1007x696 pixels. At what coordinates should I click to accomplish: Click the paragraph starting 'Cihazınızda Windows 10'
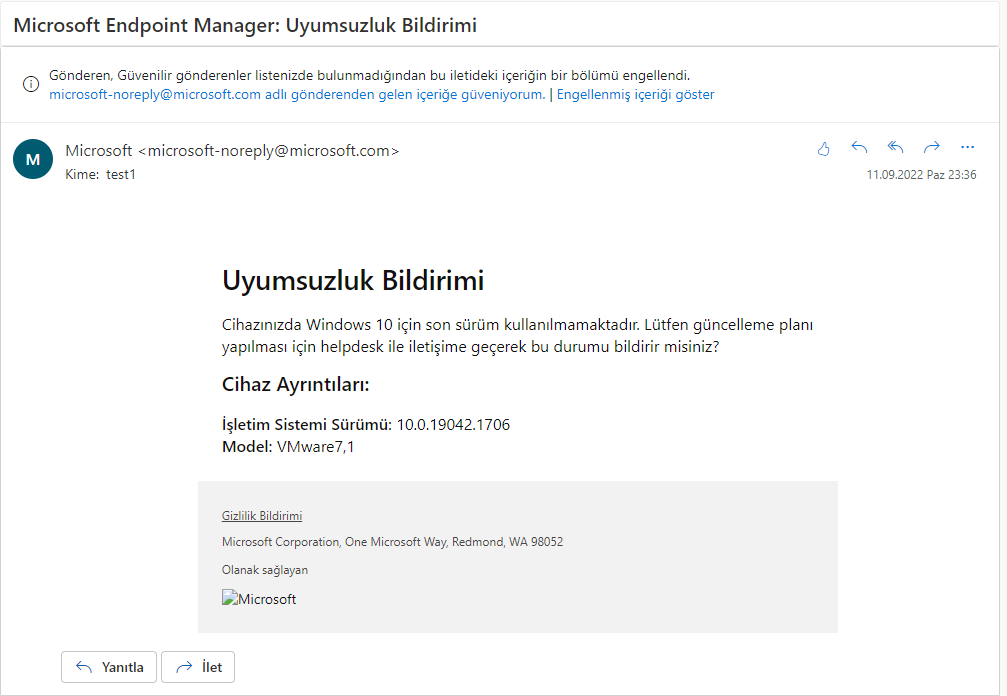[x=518, y=336]
